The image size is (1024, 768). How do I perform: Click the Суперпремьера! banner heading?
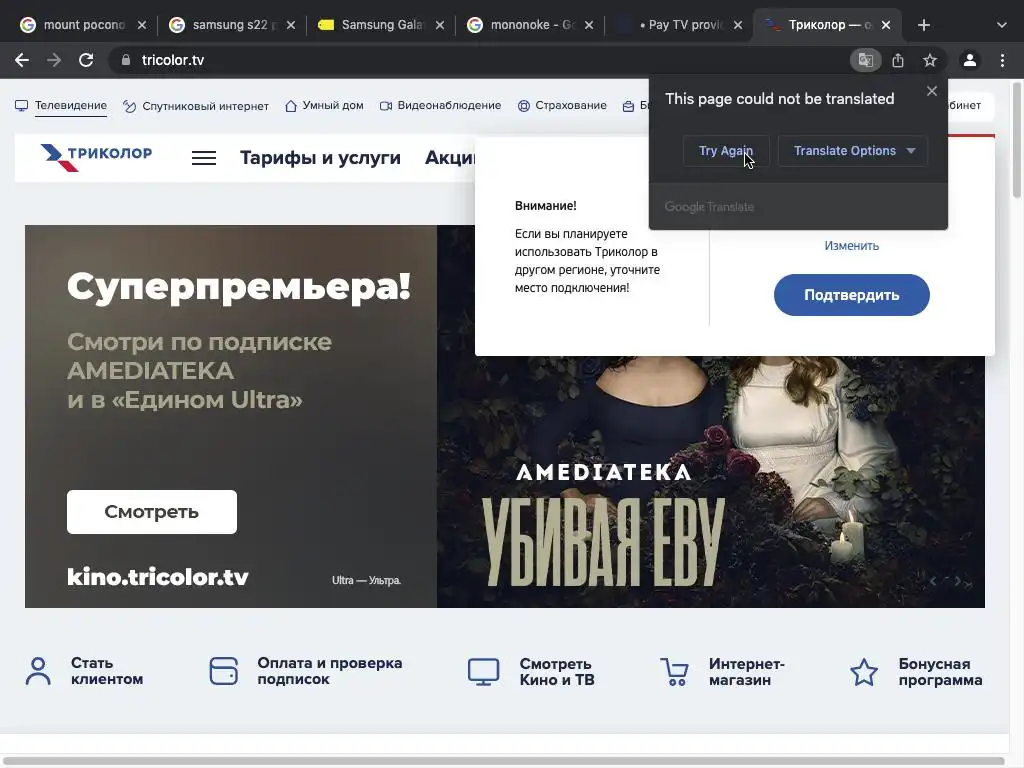239,287
